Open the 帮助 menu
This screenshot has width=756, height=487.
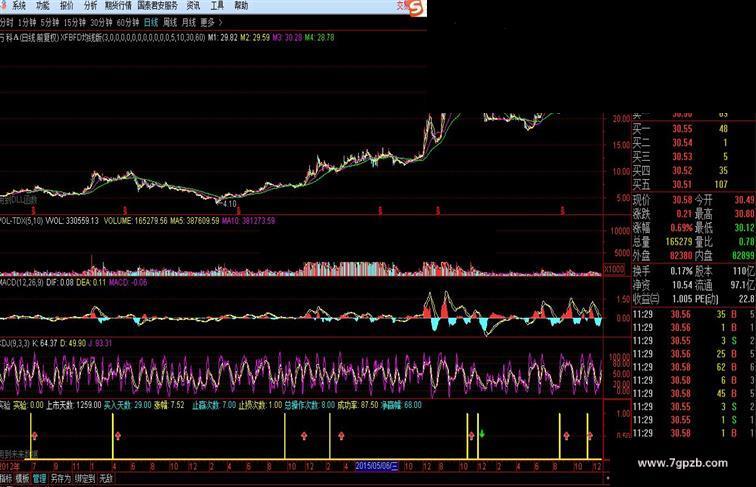[241, 6]
